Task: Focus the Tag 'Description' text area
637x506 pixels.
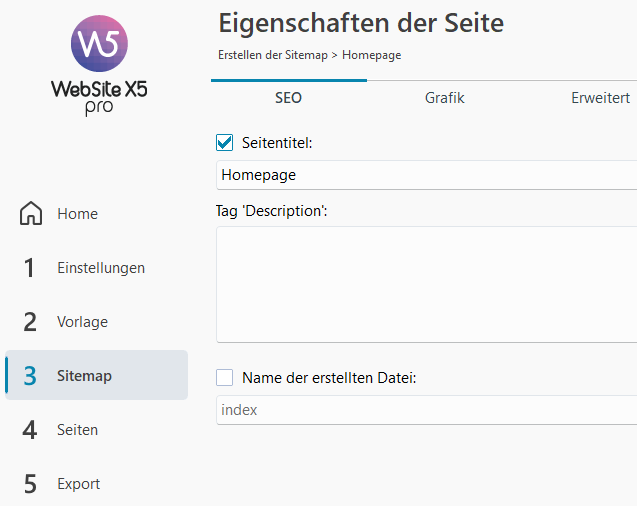Action: tap(426, 284)
